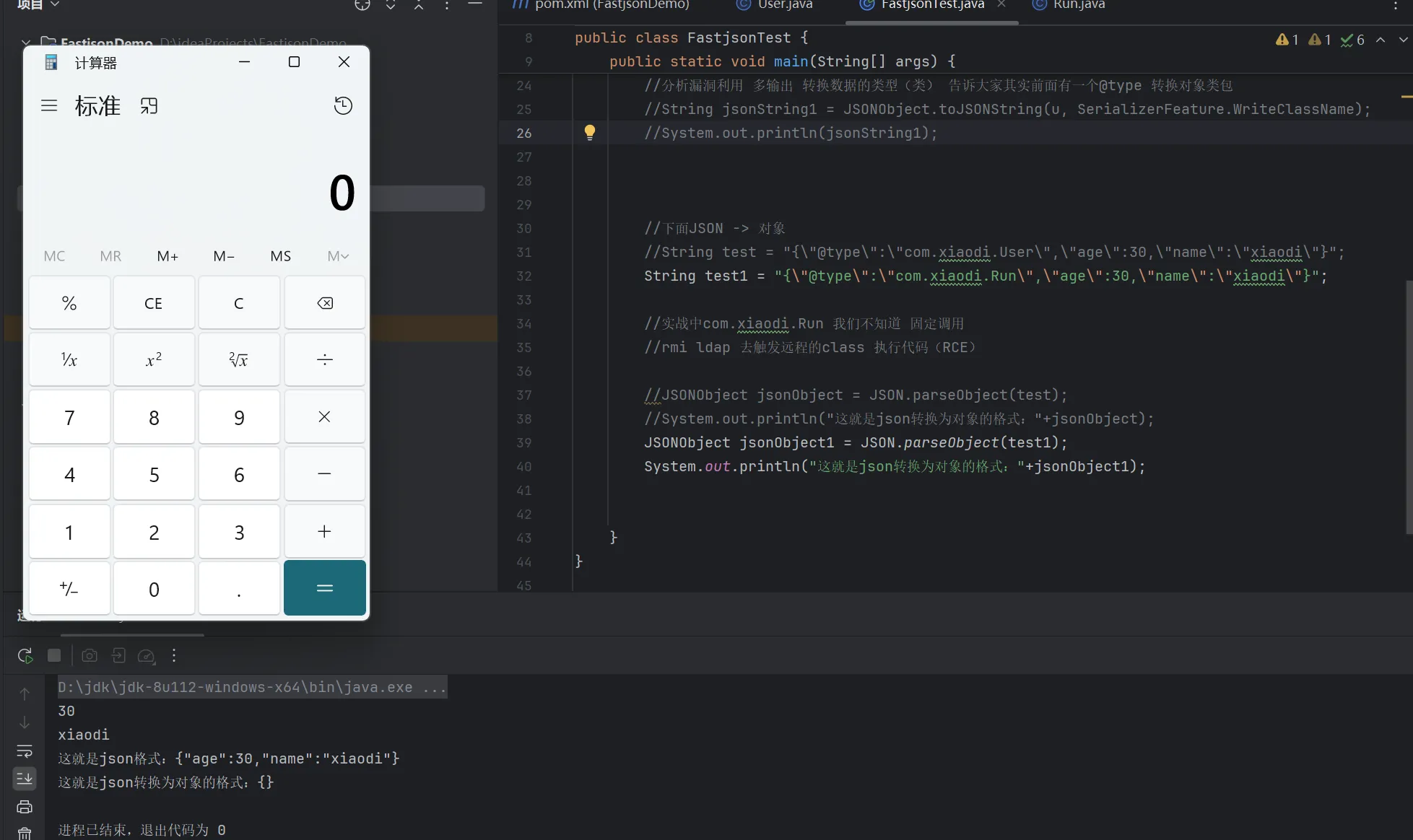This screenshot has width=1413, height=840.
Task: Click the calculator hamburger navigation menu
Action: coord(49,106)
